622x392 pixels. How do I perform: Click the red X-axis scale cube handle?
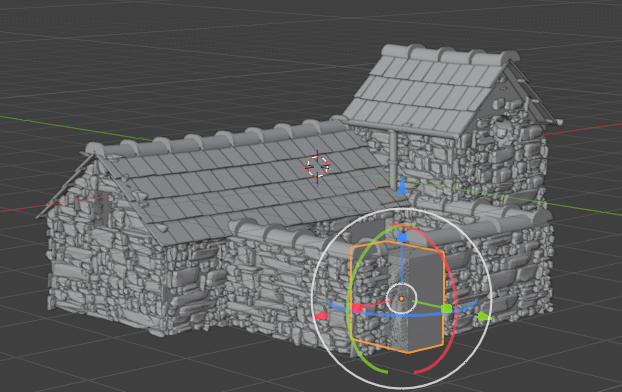(x=357, y=308)
